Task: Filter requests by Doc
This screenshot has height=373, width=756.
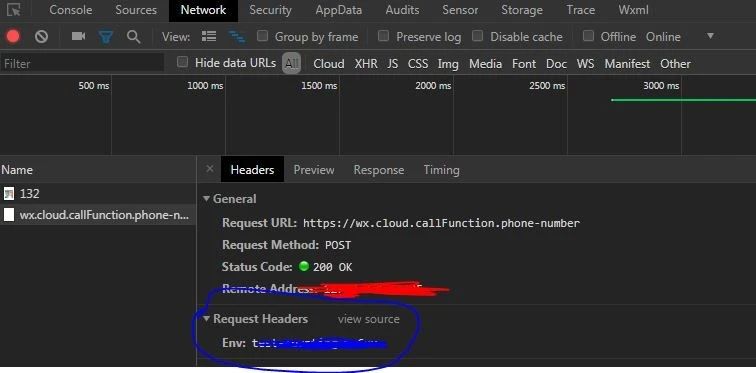Action: (556, 64)
